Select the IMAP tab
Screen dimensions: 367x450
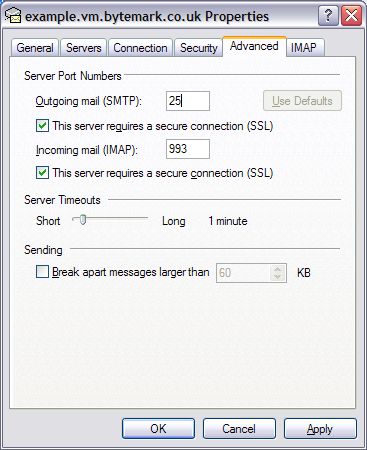click(x=303, y=48)
